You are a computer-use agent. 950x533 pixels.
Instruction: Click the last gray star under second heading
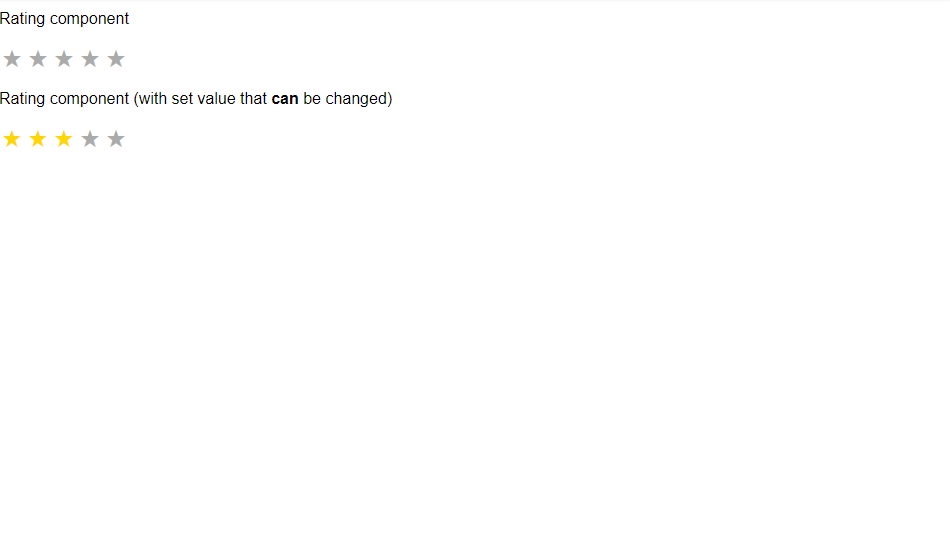[116, 139]
